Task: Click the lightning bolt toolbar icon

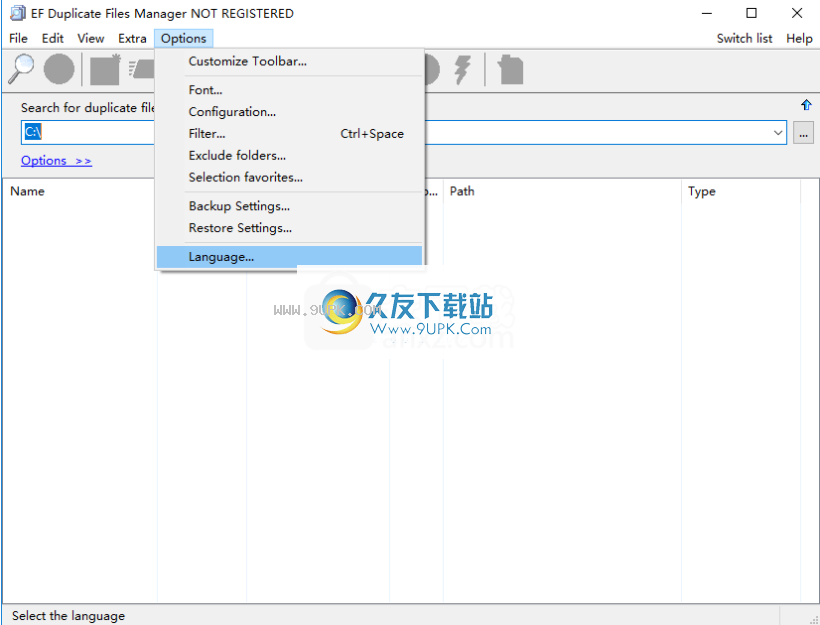Action: click(x=462, y=69)
